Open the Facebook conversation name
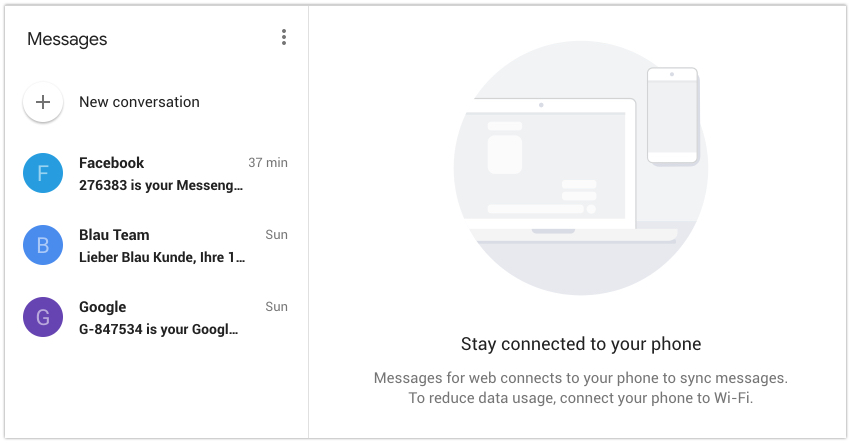851x443 pixels. click(x=111, y=163)
